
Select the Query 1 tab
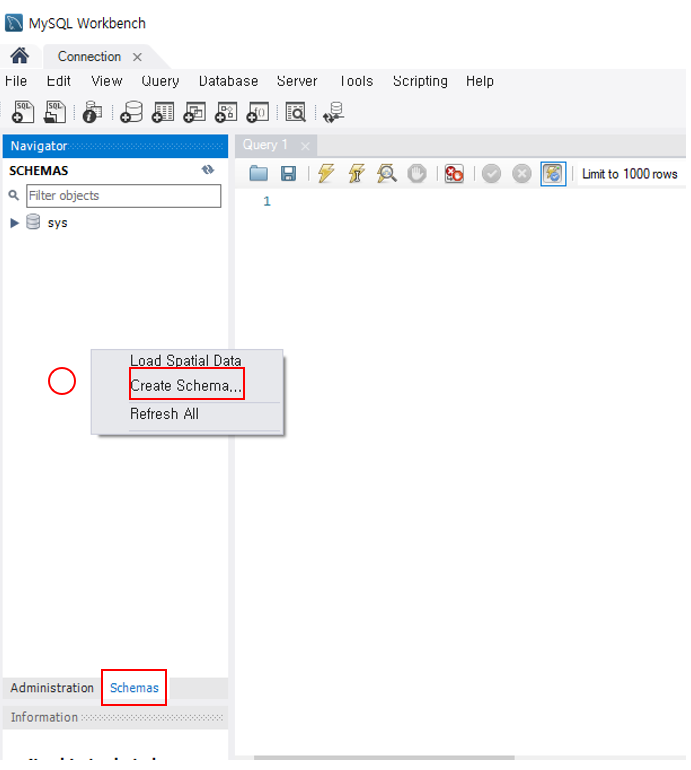coord(265,145)
